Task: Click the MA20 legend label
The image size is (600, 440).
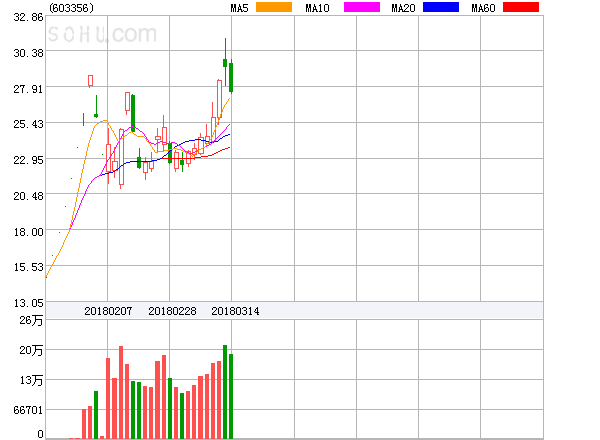Action: 403,8
